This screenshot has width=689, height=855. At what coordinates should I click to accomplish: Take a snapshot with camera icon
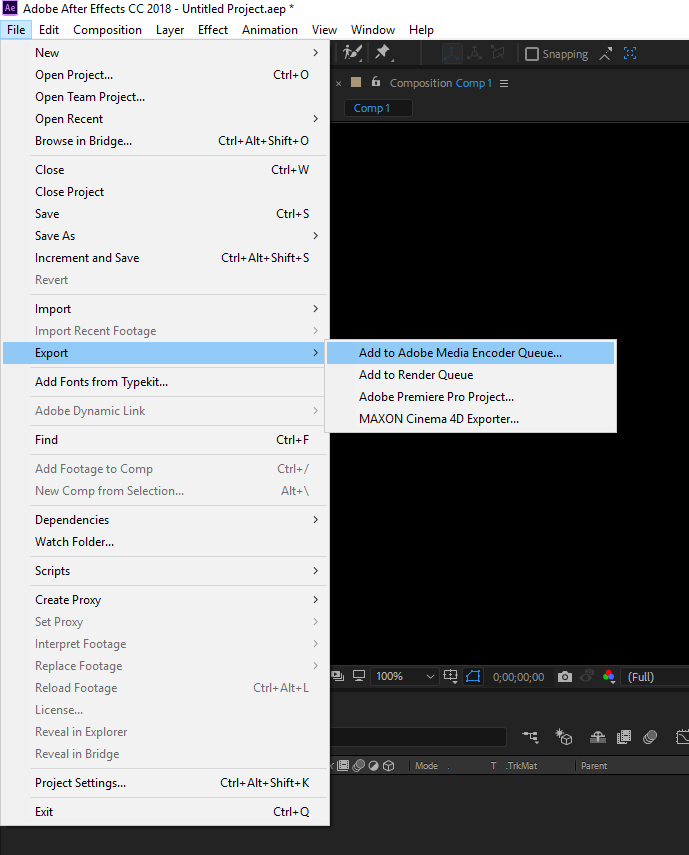coord(565,677)
